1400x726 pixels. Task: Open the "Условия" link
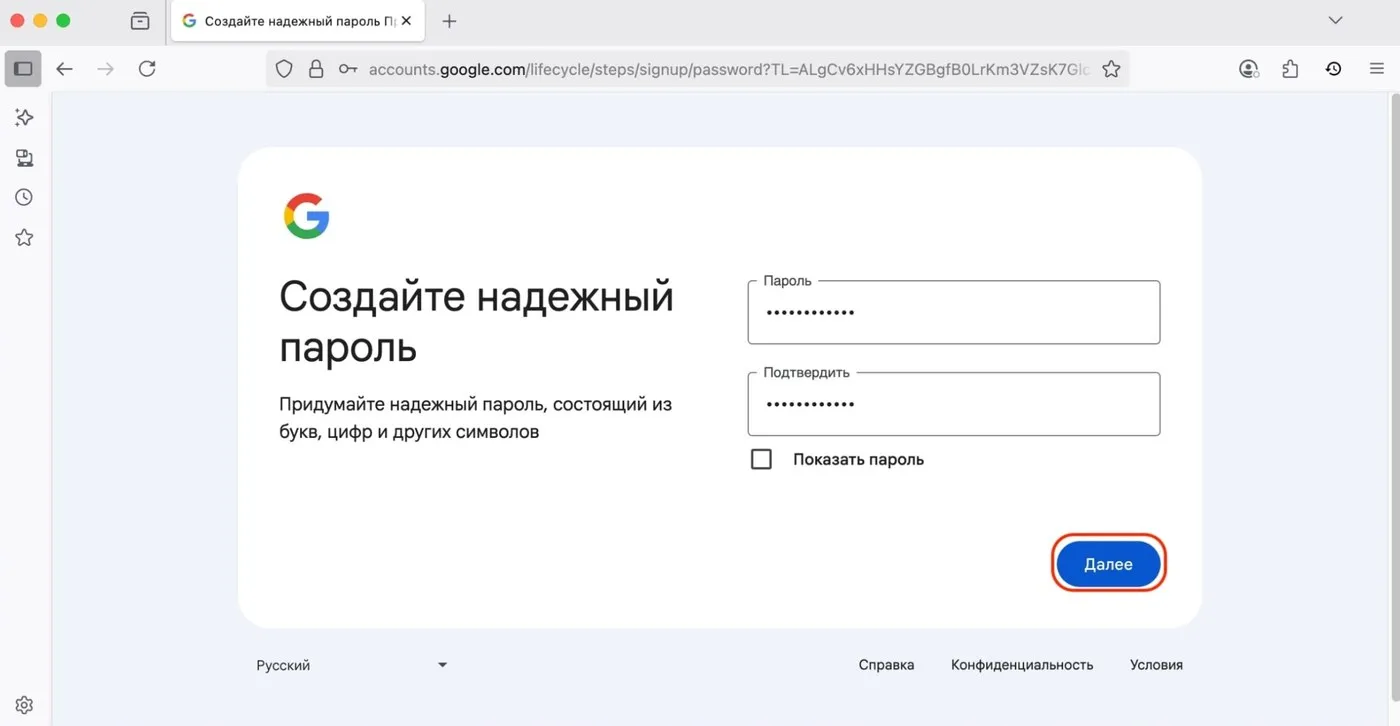[1156, 665]
